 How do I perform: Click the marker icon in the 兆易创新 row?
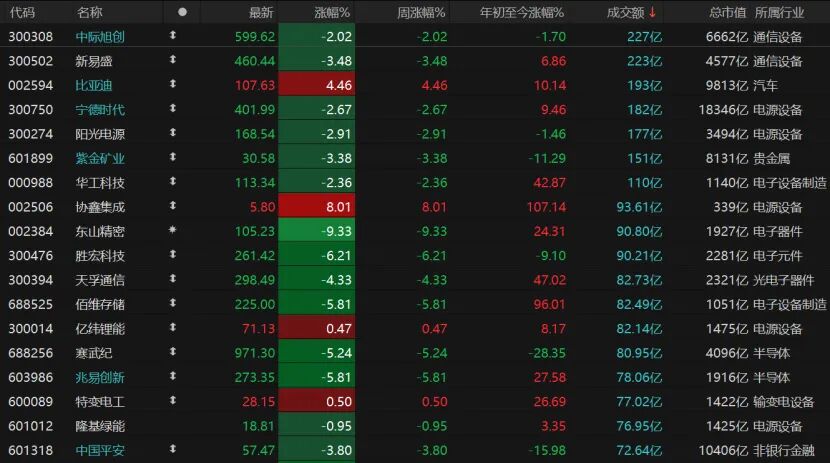(x=173, y=376)
